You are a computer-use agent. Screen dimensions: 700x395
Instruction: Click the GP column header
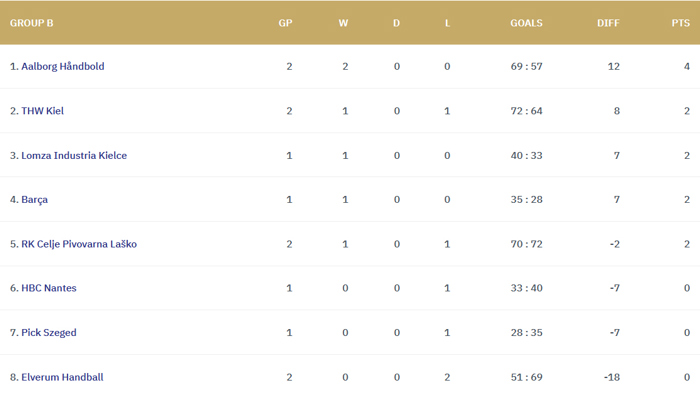pyautogui.click(x=285, y=23)
